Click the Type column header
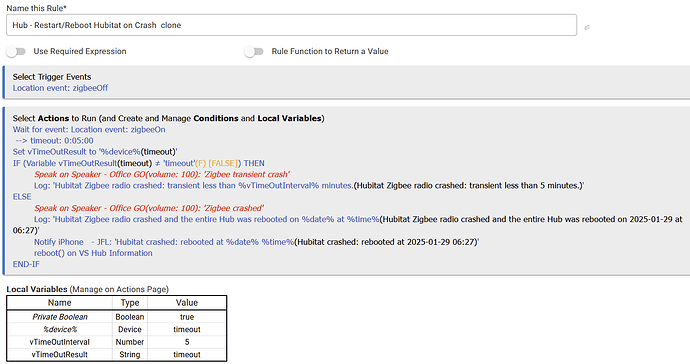The image size is (690, 364). 130,303
